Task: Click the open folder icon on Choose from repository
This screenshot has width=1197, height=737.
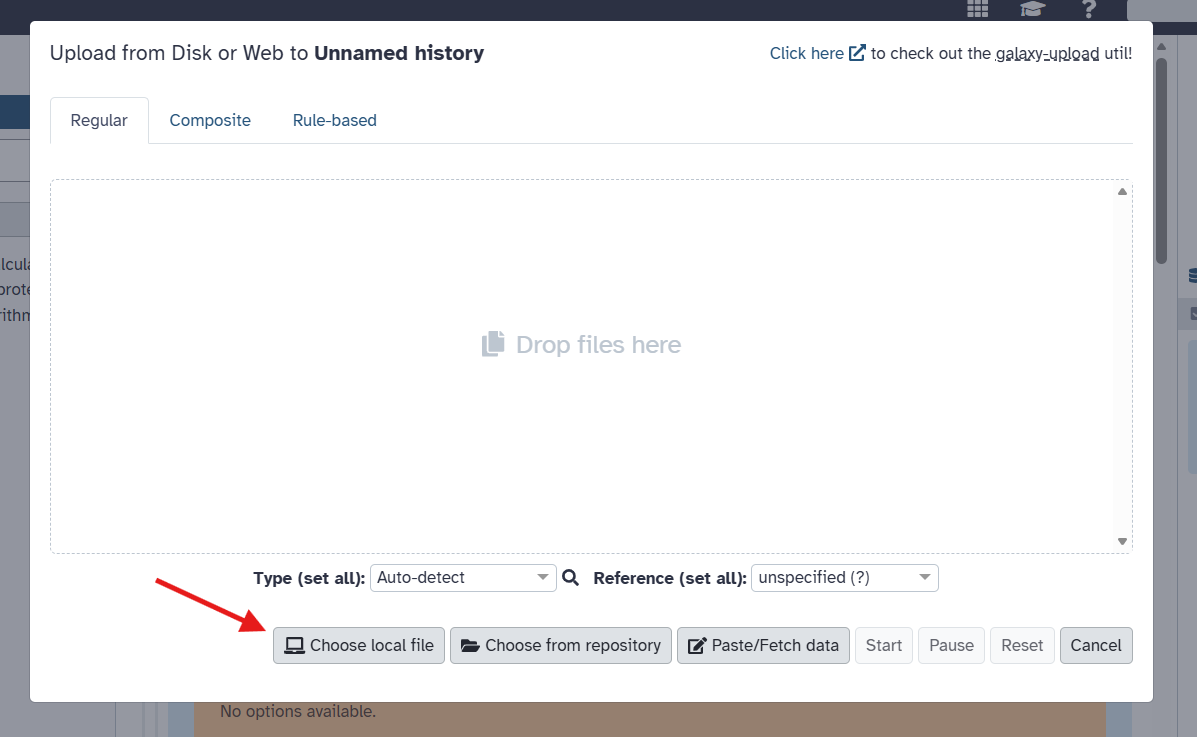Action: [470, 646]
